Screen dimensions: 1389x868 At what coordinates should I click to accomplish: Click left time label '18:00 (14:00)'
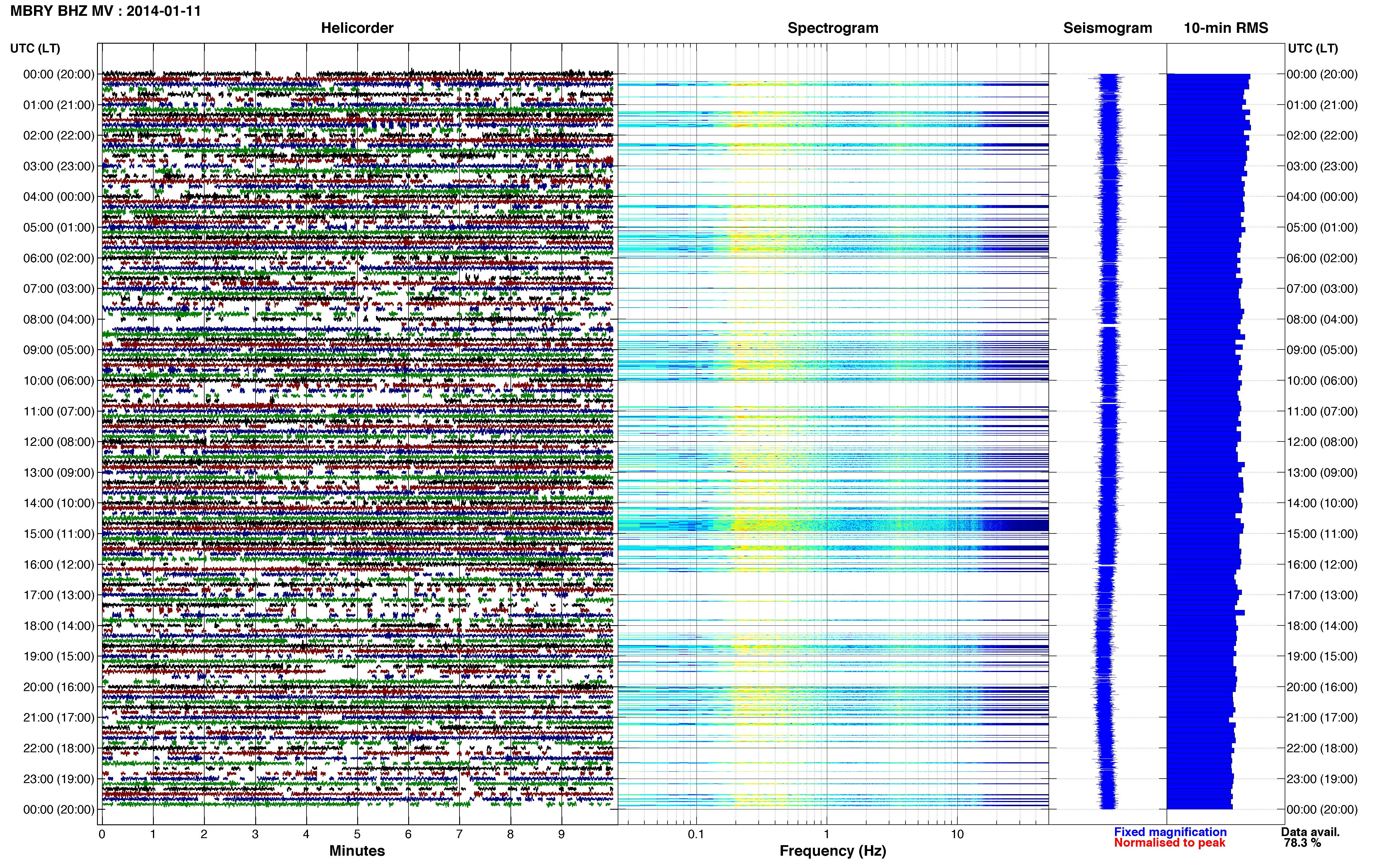click(59, 626)
